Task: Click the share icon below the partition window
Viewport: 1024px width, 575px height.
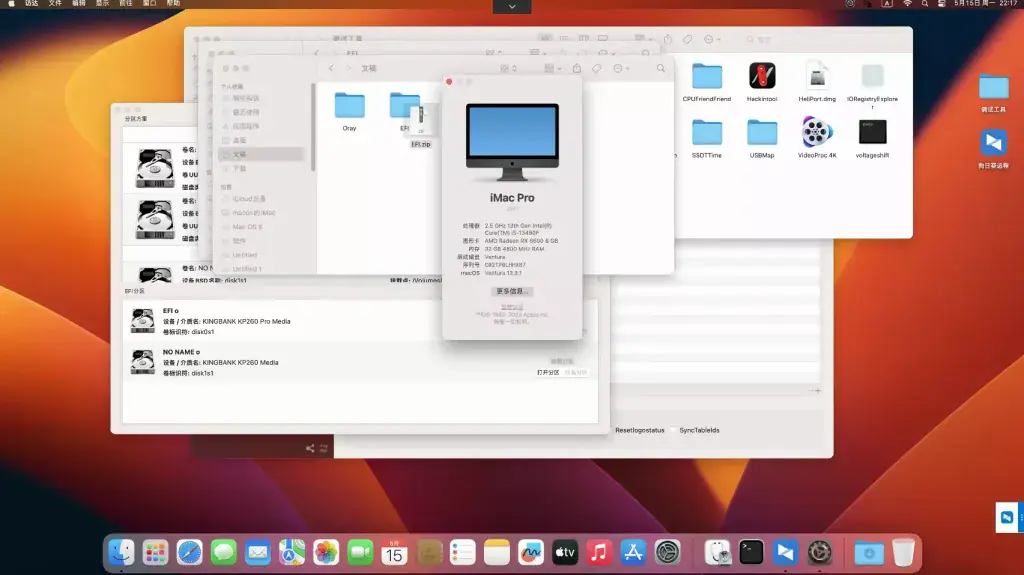Action: click(x=310, y=448)
